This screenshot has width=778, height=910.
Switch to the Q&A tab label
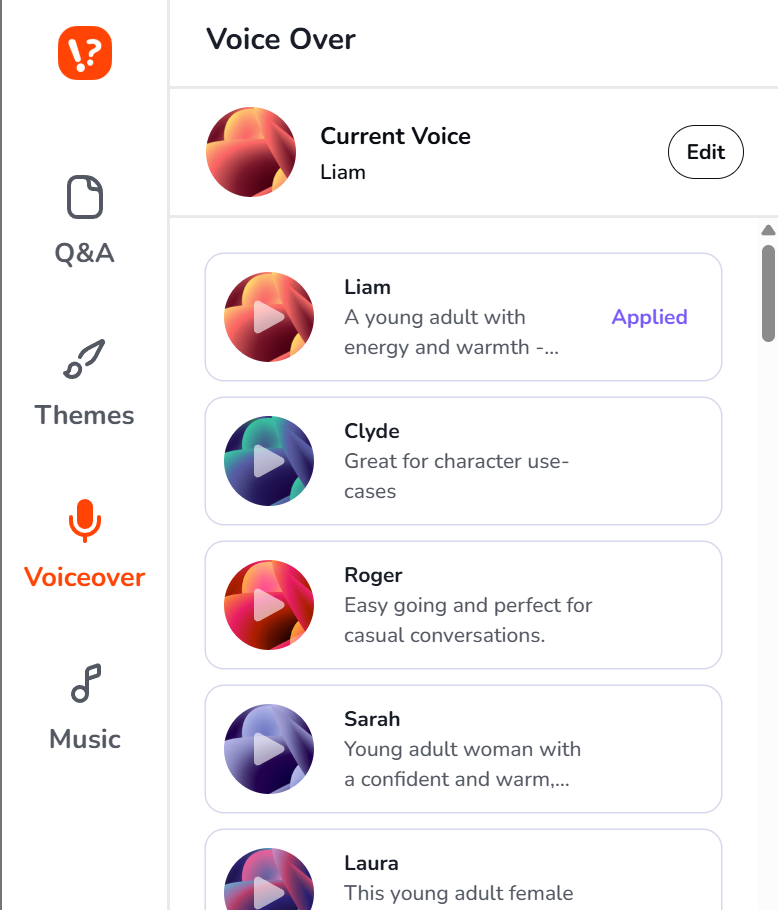[85, 253]
